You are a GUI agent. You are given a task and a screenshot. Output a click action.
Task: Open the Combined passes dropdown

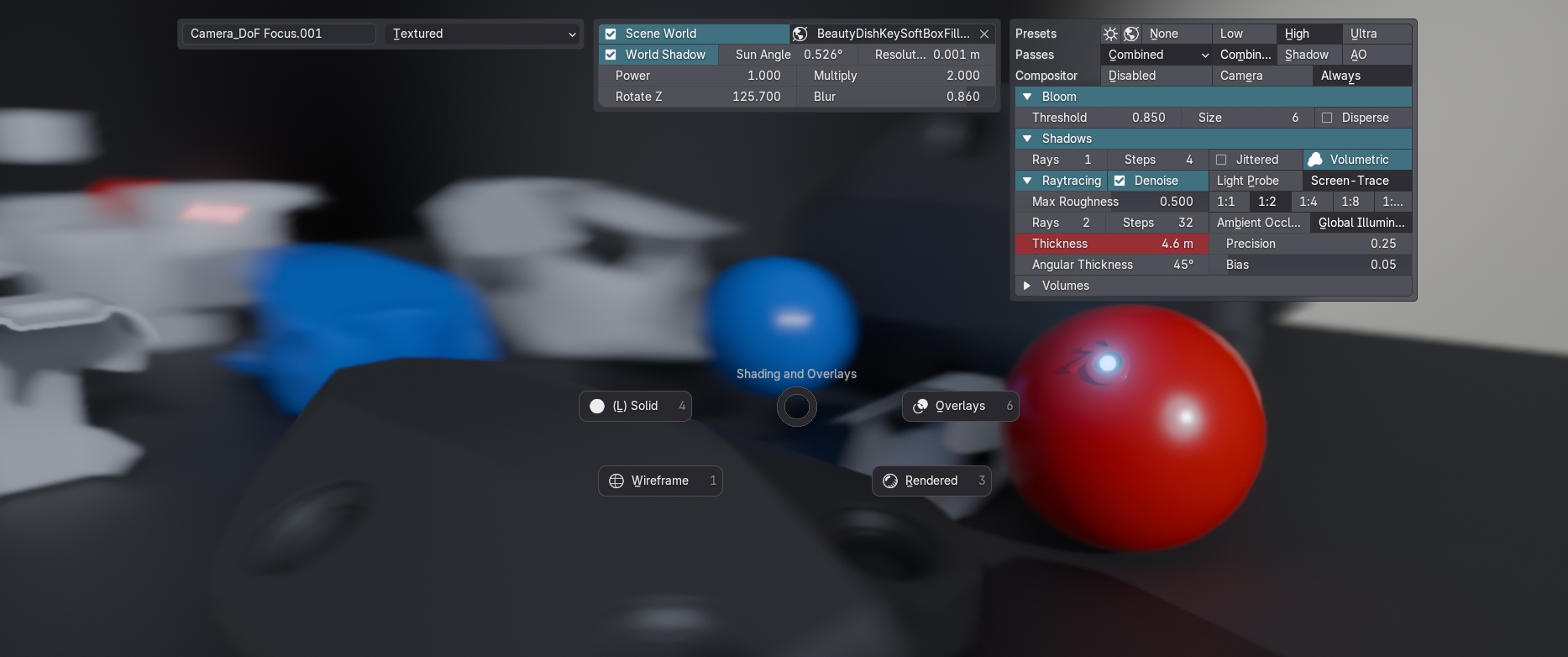click(x=1156, y=55)
